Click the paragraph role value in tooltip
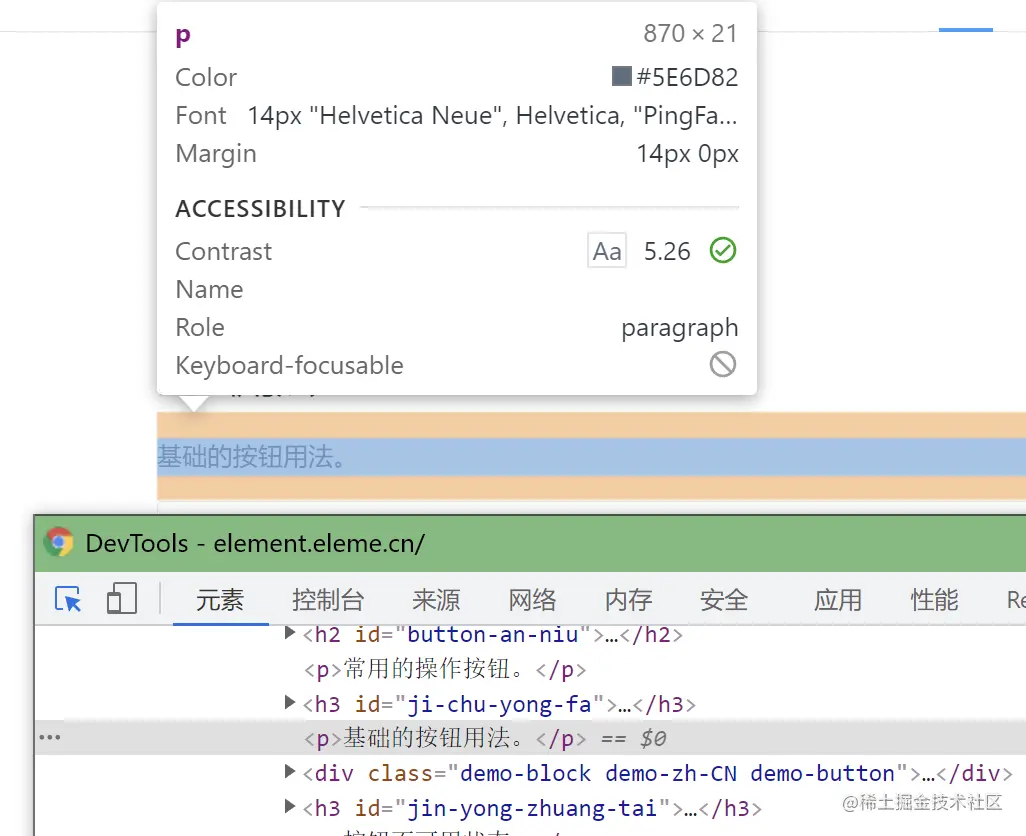The width and height of the screenshot is (1026, 836). pos(680,328)
